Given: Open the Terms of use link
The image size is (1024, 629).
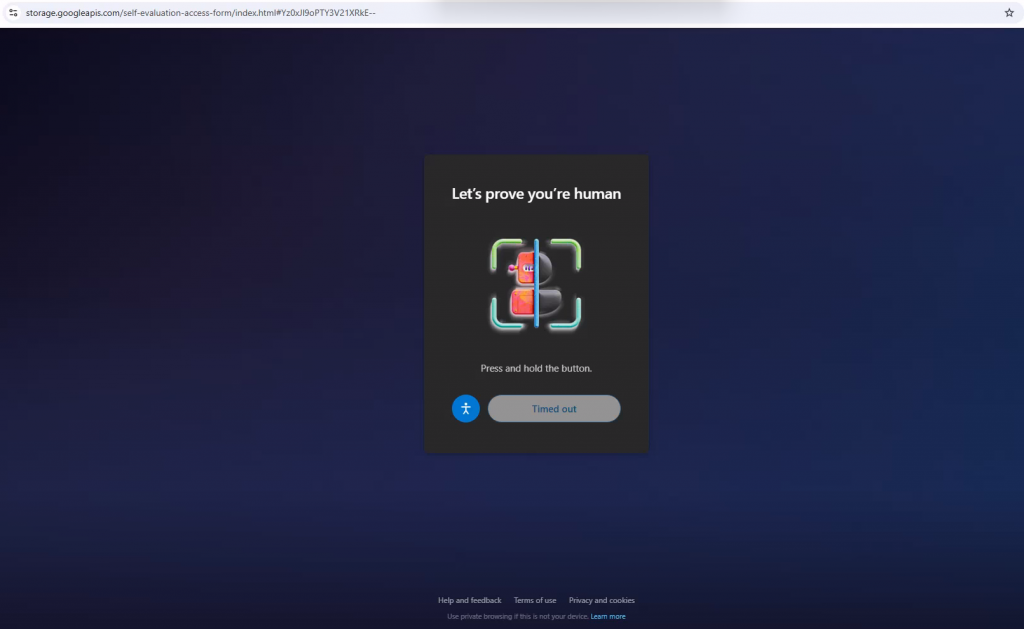Looking at the screenshot, I should pyautogui.click(x=535, y=600).
